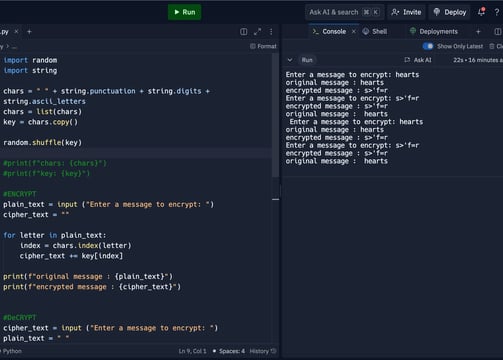Open the Deploy button
Image resolution: width=503 pixels, height=360 pixels.
[449, 12]
